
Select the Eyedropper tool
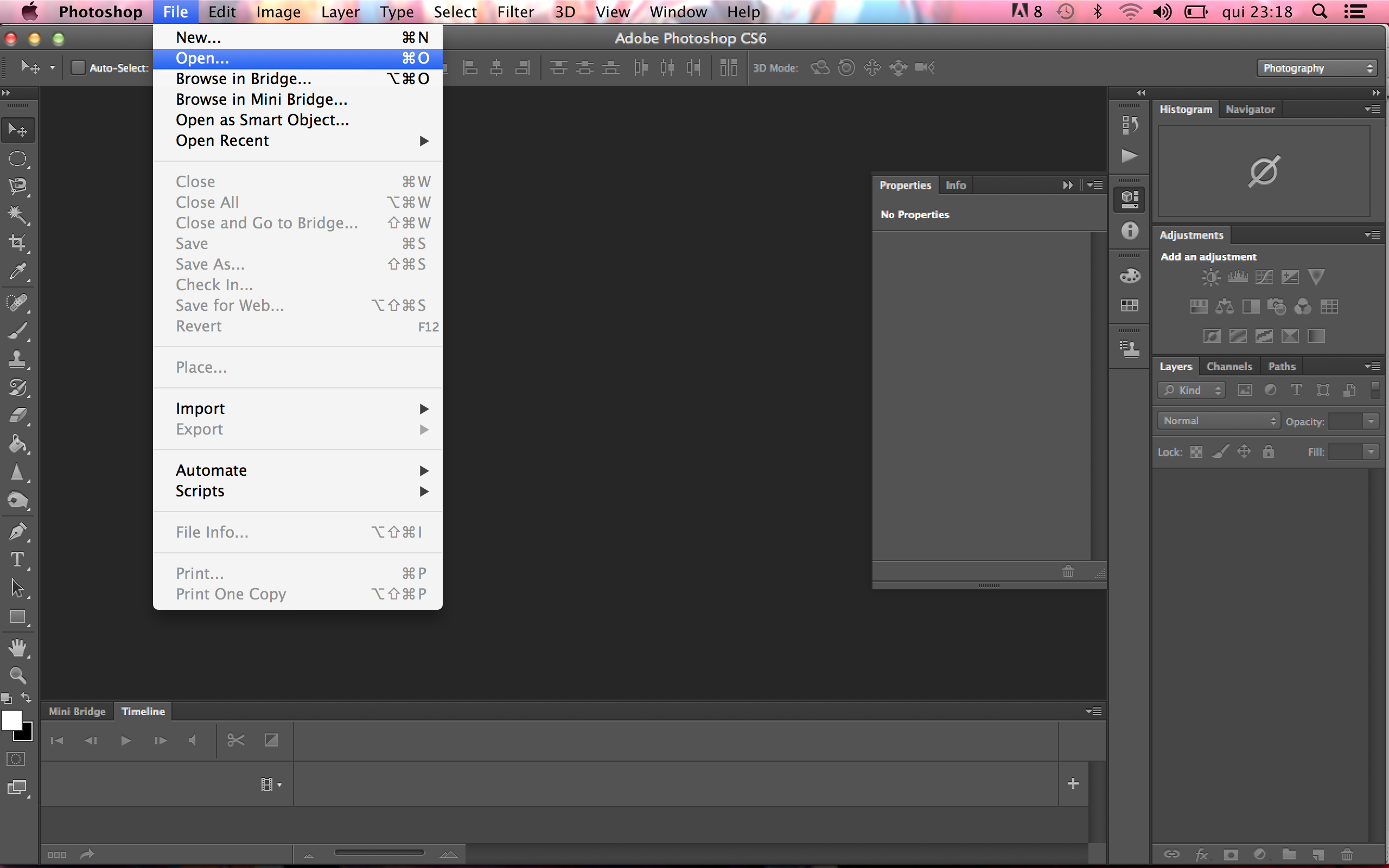coord(17,271)
